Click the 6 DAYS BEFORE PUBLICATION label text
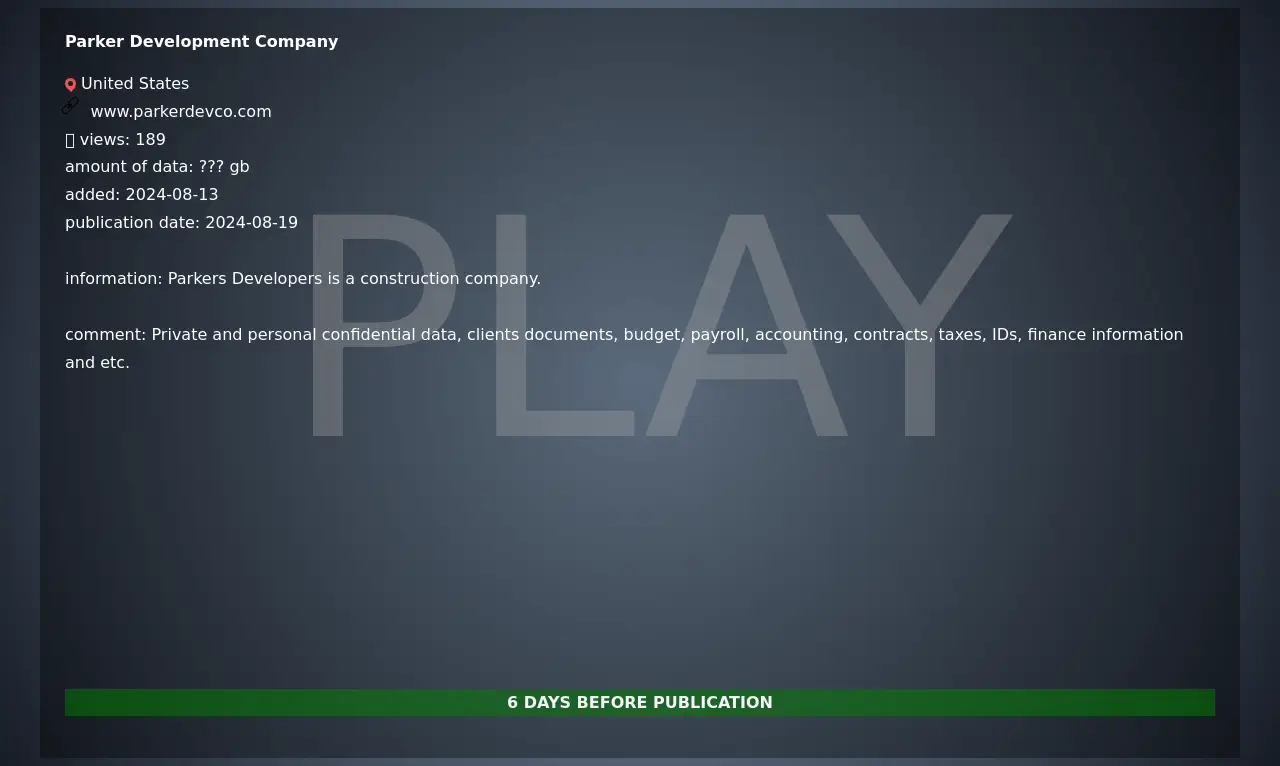This screenshot has height=766, width=1280. point(639,703)
